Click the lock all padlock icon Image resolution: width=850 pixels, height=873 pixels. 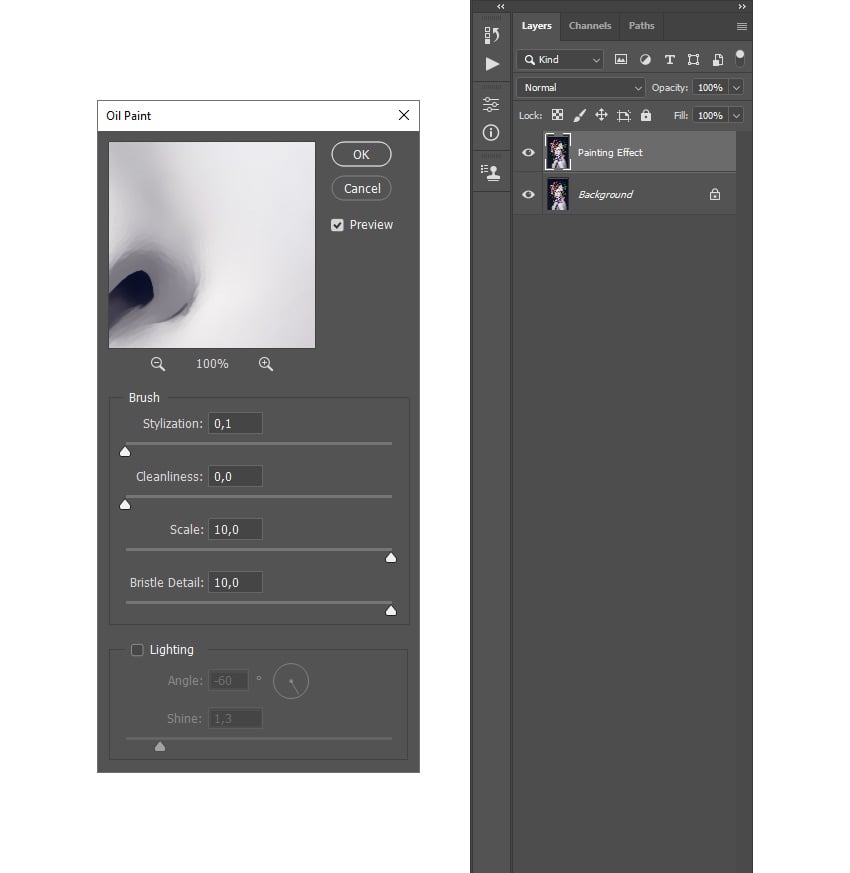[x=646, y=115]
